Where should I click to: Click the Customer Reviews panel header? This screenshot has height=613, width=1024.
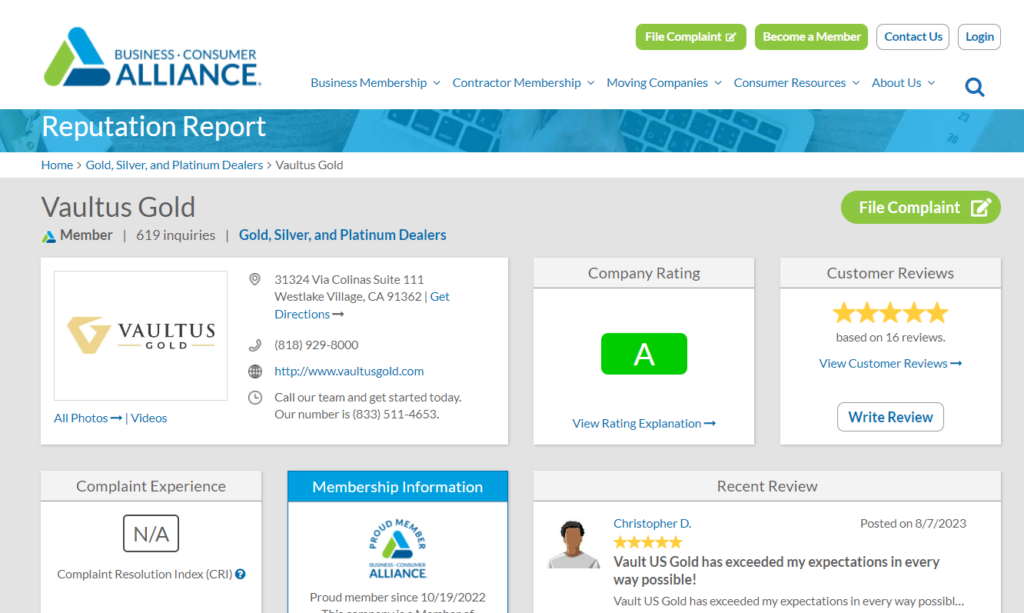pyautogui.click(x=890, y=273)
